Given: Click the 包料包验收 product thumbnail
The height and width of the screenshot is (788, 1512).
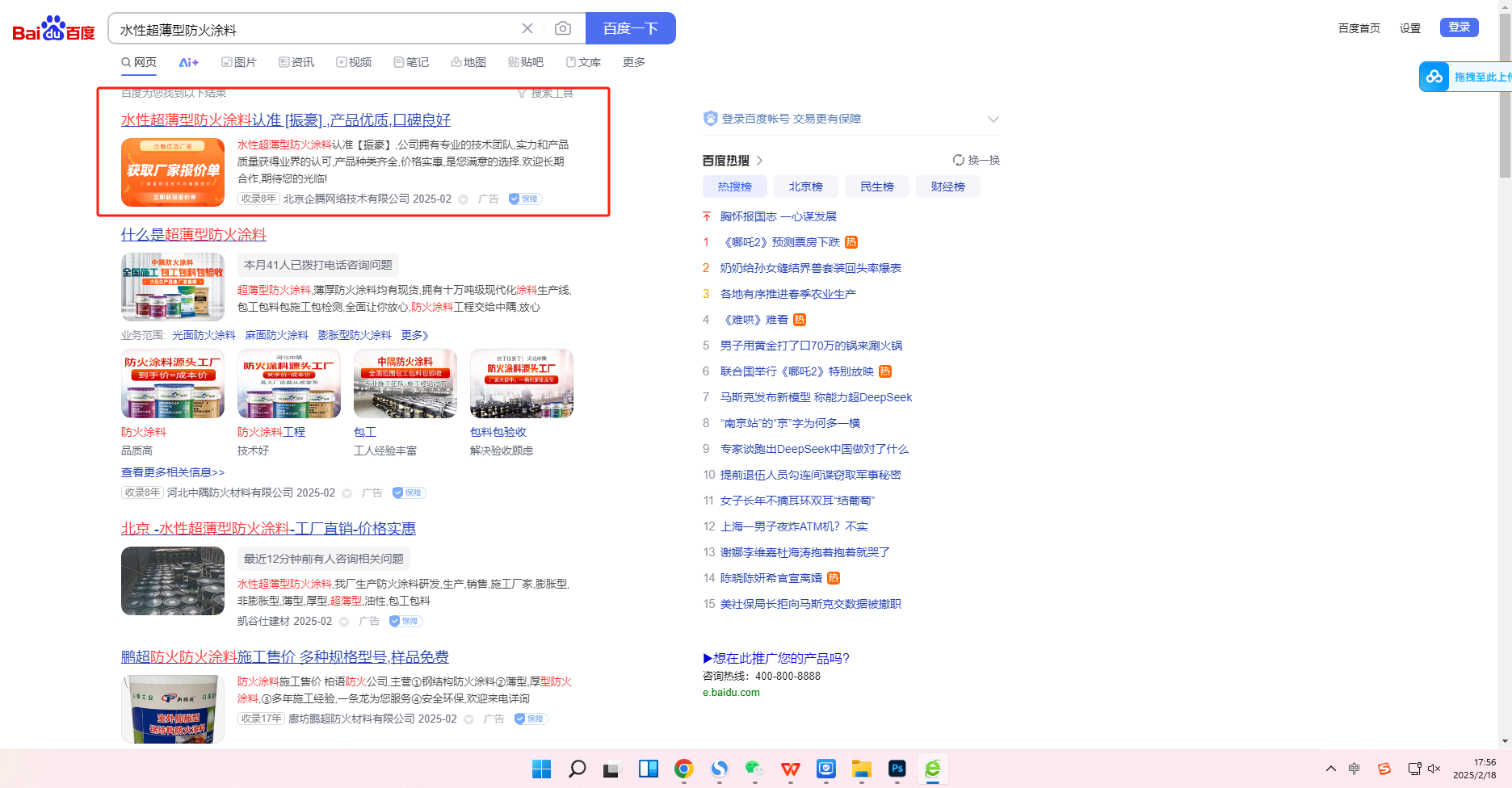Looking at the screenshot, I should pos(522,384).
